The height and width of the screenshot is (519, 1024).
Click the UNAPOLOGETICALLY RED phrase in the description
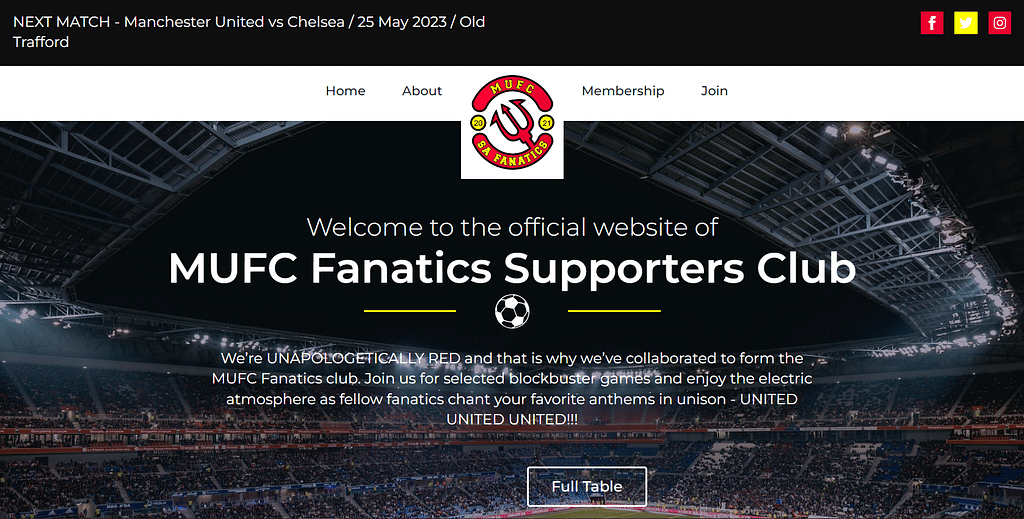pos(364,358)
